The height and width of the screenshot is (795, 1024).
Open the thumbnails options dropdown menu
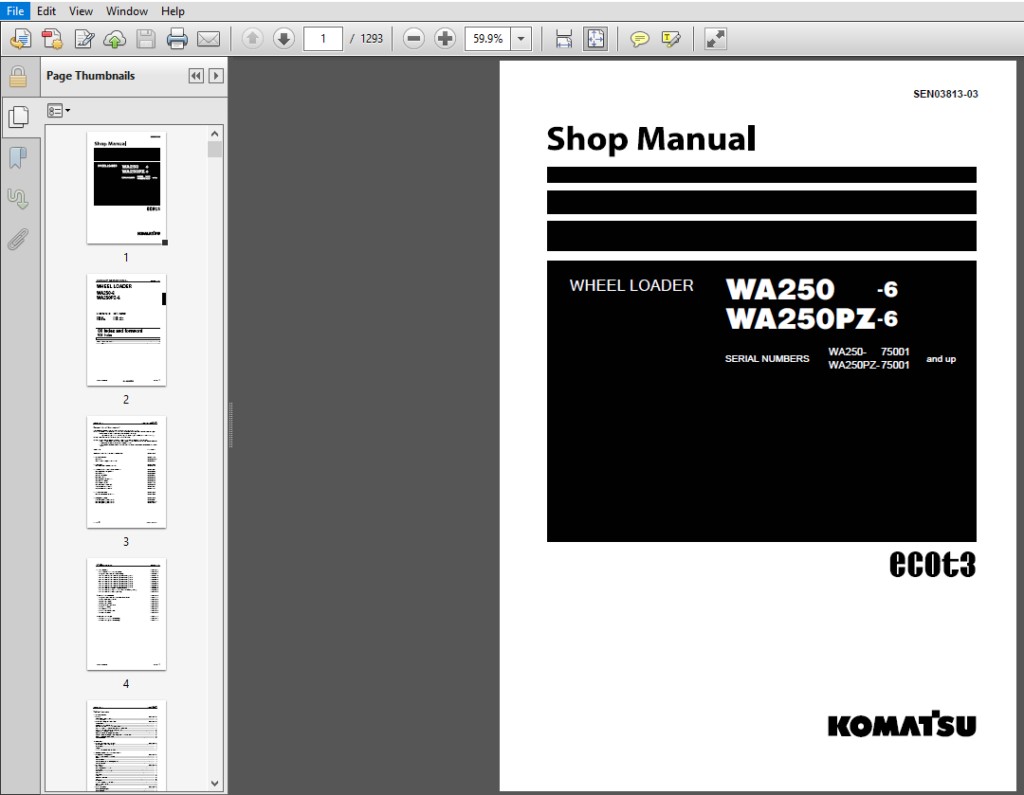58,111
